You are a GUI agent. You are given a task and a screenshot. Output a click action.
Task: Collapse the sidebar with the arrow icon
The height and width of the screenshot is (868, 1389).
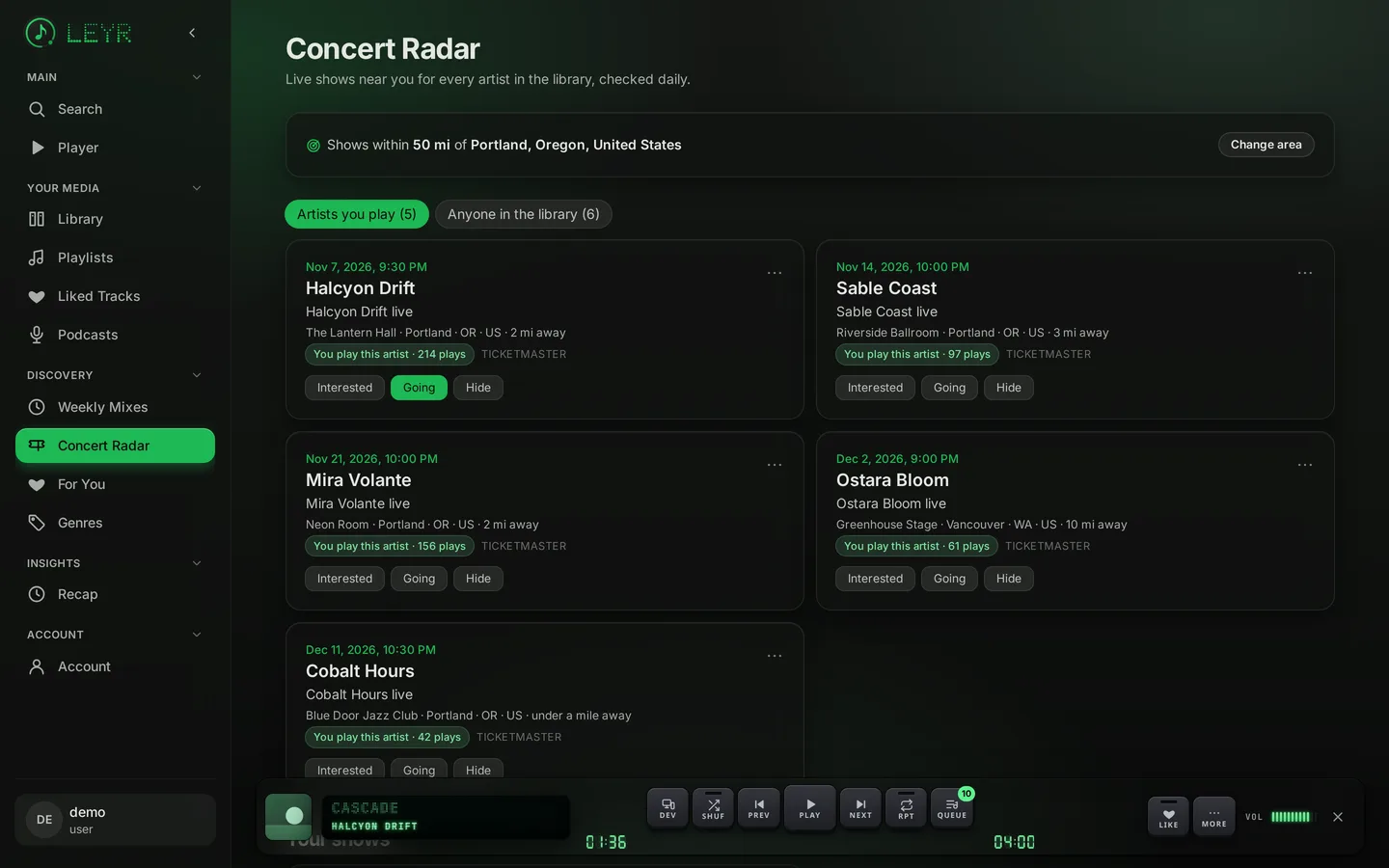[192, 33]
